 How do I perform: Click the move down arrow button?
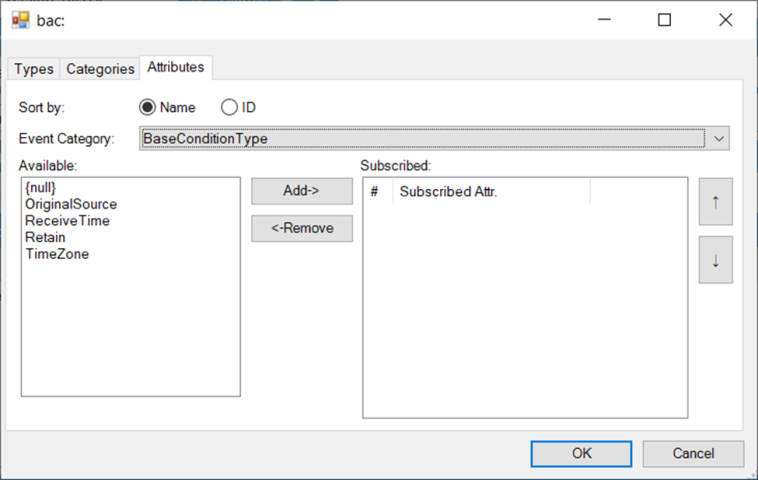pos(716,260)
